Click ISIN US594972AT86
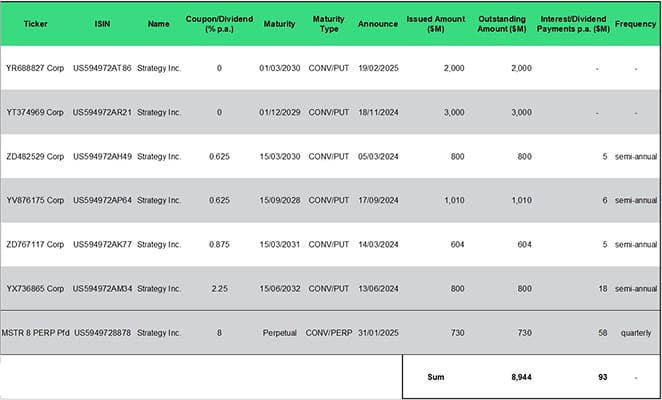 click(x=102, y=68)
